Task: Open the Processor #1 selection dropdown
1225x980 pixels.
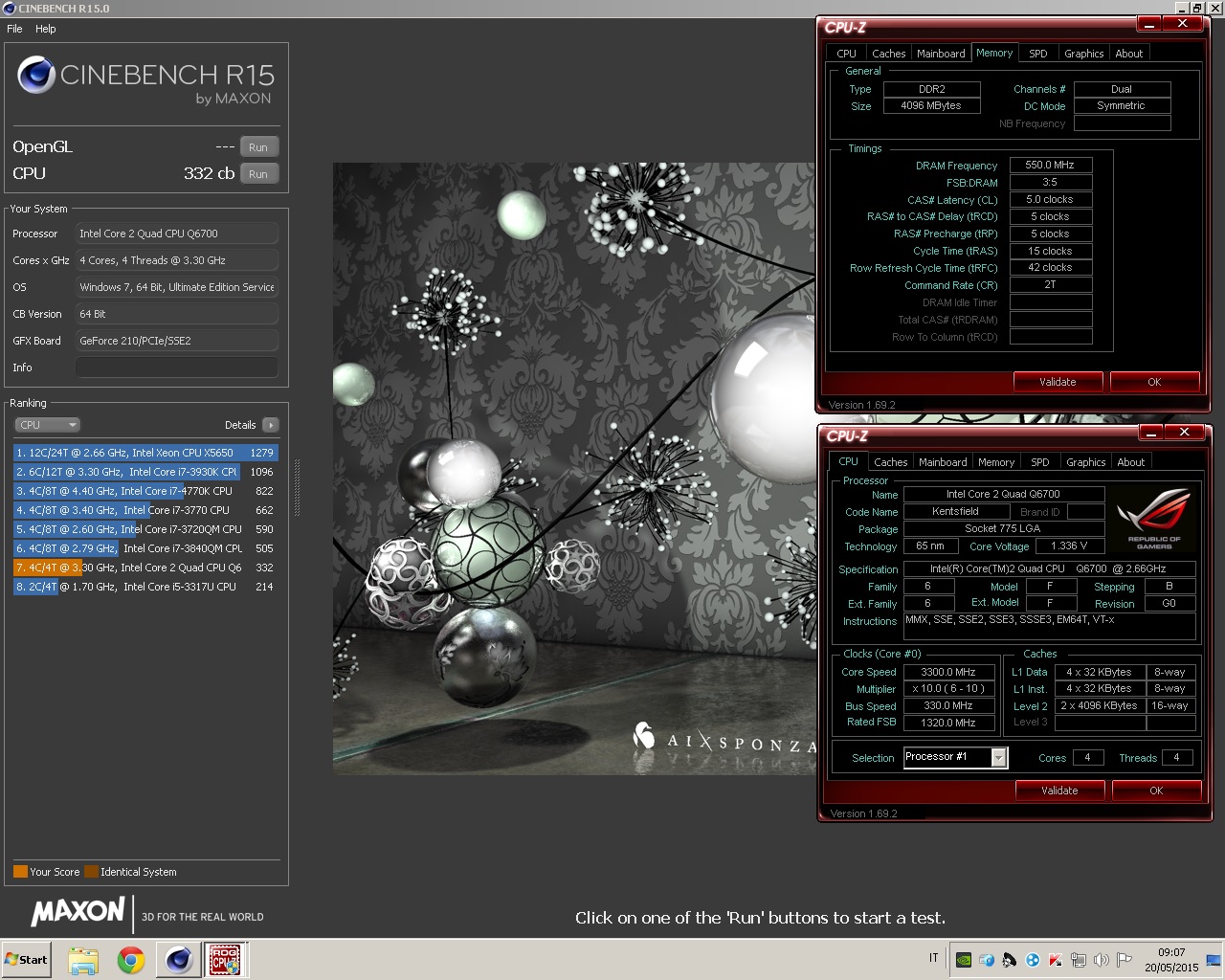Action: tap(955, 757)
